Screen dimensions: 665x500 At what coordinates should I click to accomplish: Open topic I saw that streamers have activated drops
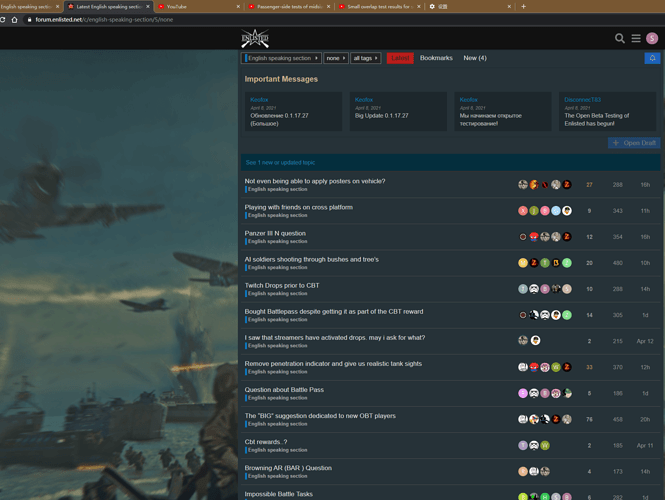pyautogui.click(x=335, y=338)
